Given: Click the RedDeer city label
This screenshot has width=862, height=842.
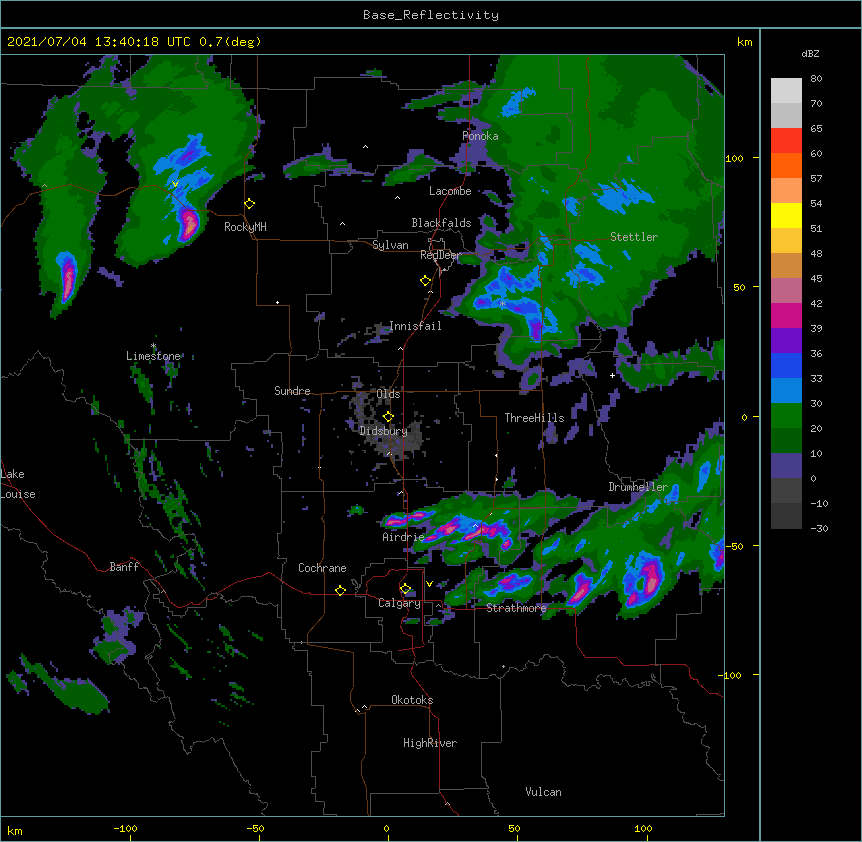Looking at the screenshot, I should (440, 255).
